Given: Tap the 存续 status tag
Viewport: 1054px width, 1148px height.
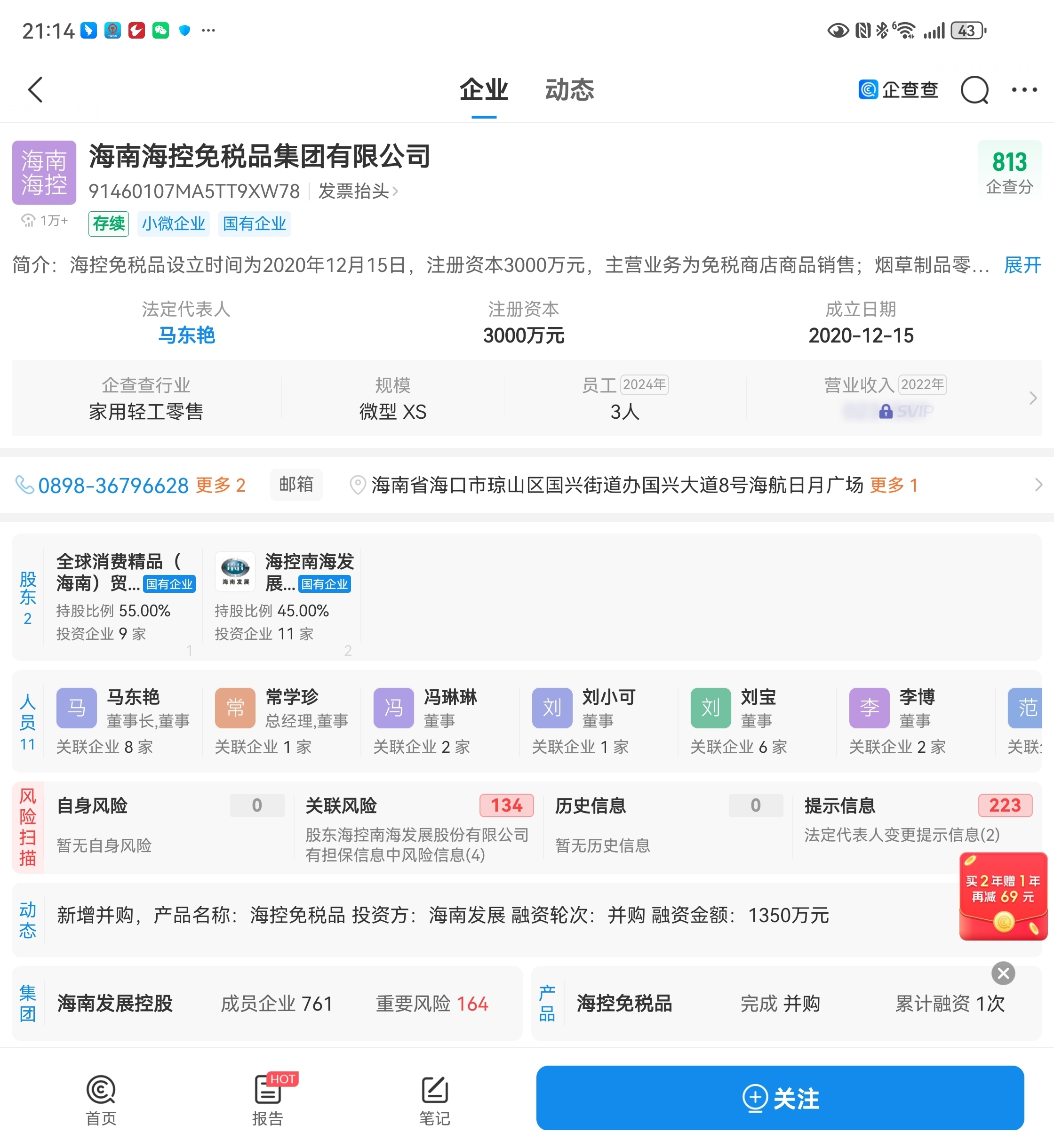Looking at the screenshot, I should click(x=108, y=223).
